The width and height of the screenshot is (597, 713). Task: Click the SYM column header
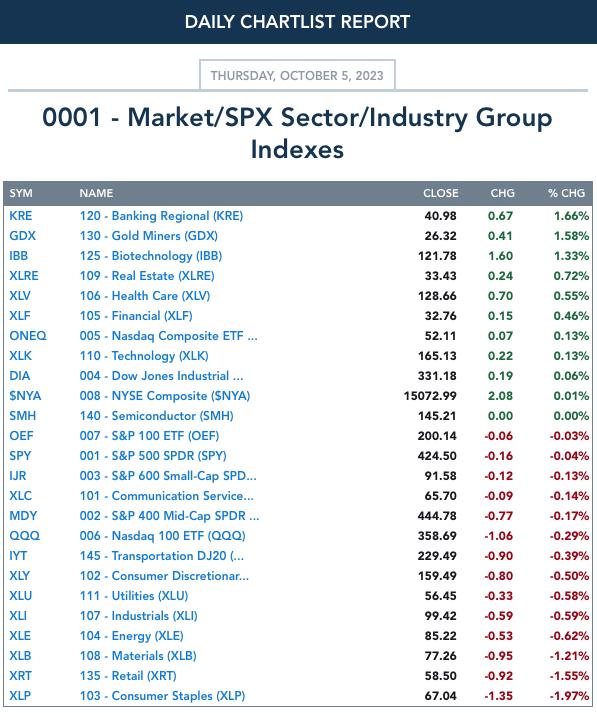coord(21,193)
